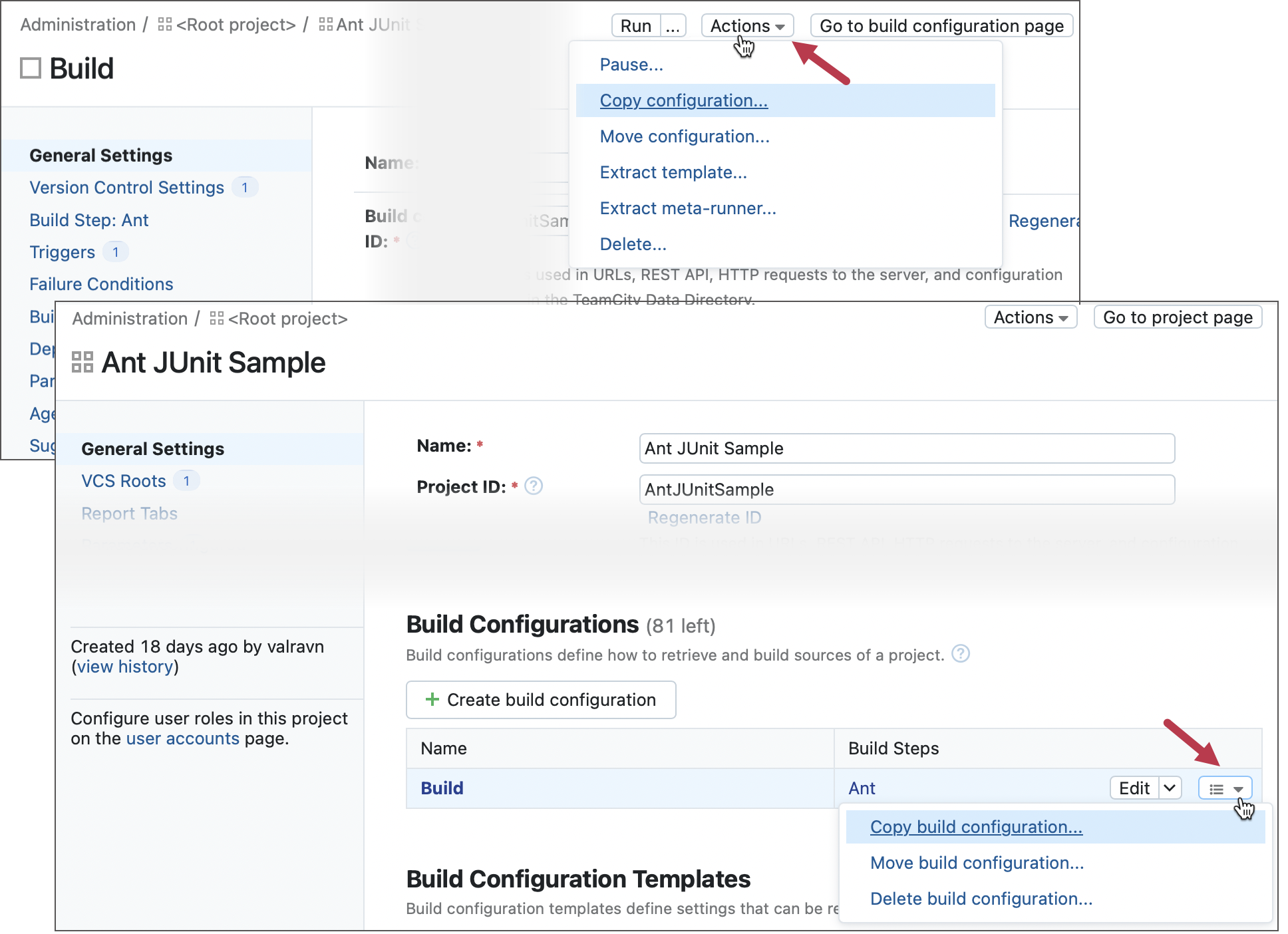
Task: Open the Actions dropdown on the Build page
Action: coord(746,25)
